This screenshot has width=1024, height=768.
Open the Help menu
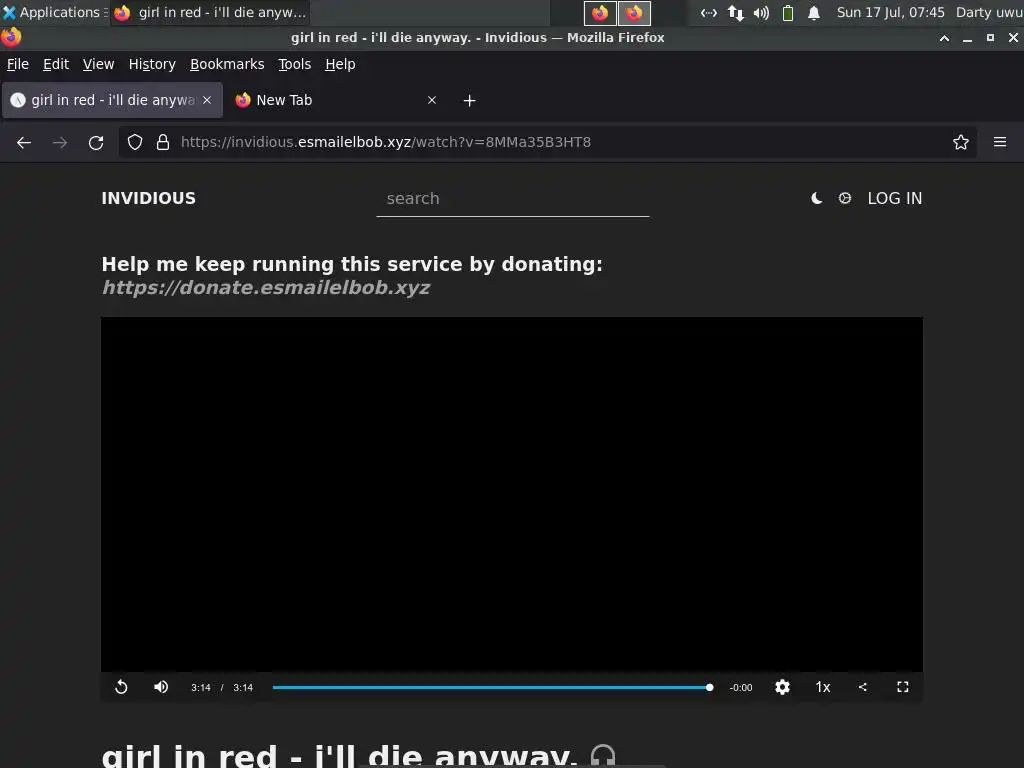point(340,64)
